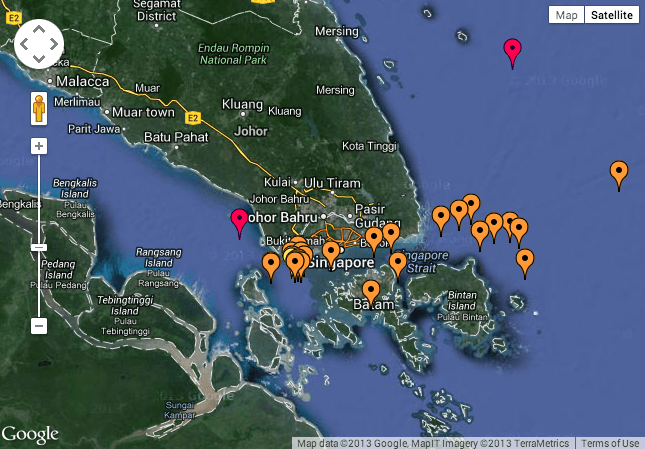Select orange marker east of Bintan Island

pyautogui.click(x=525, y=261)
